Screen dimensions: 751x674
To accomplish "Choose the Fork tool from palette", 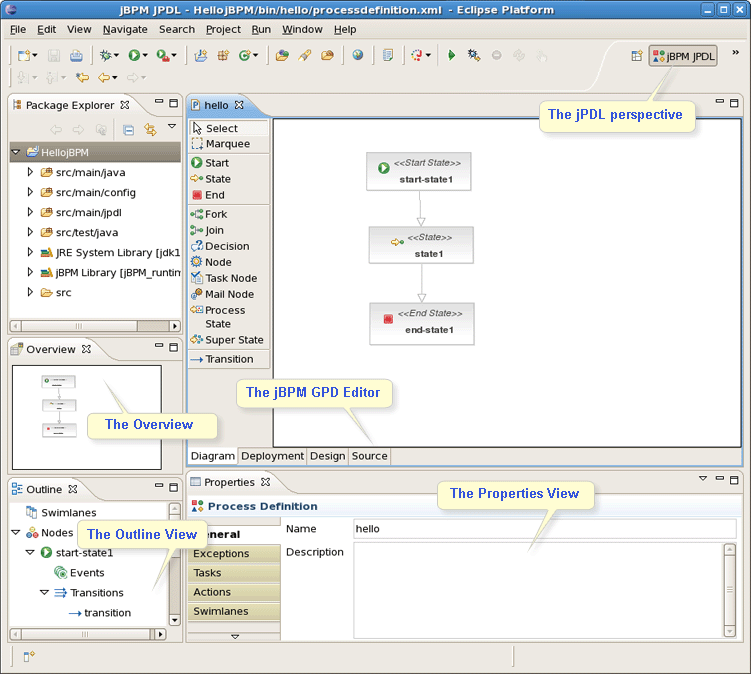I will (215, 214).
